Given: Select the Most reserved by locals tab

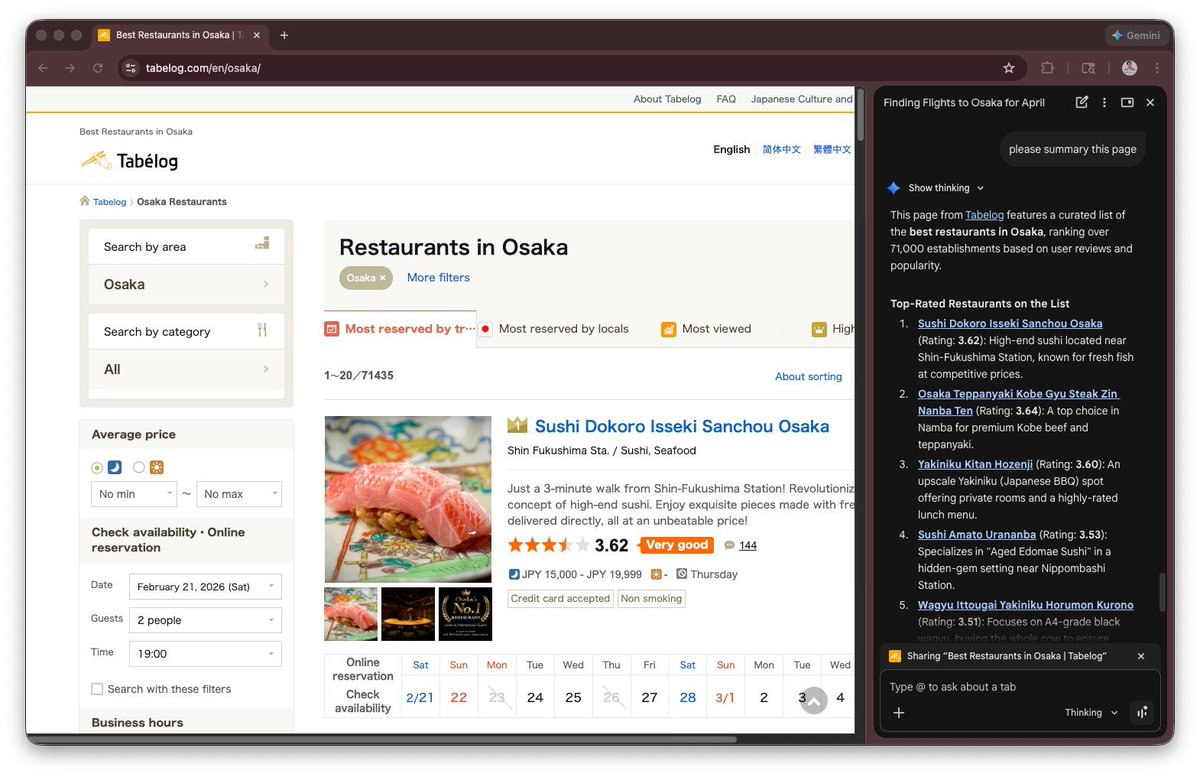Looking at the screenshot, I should point(554,329).
